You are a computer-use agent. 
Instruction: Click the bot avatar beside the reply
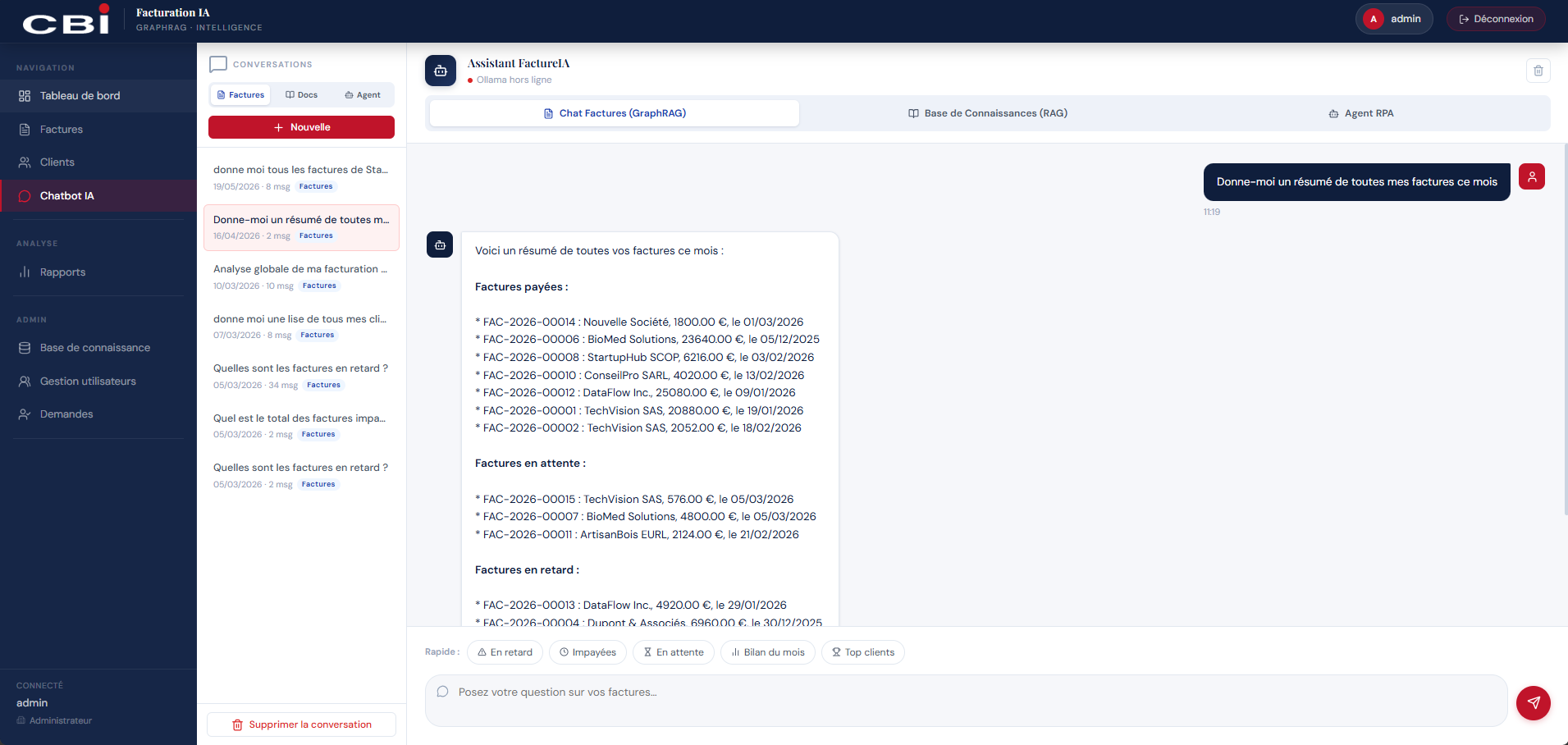click(440, 245)
